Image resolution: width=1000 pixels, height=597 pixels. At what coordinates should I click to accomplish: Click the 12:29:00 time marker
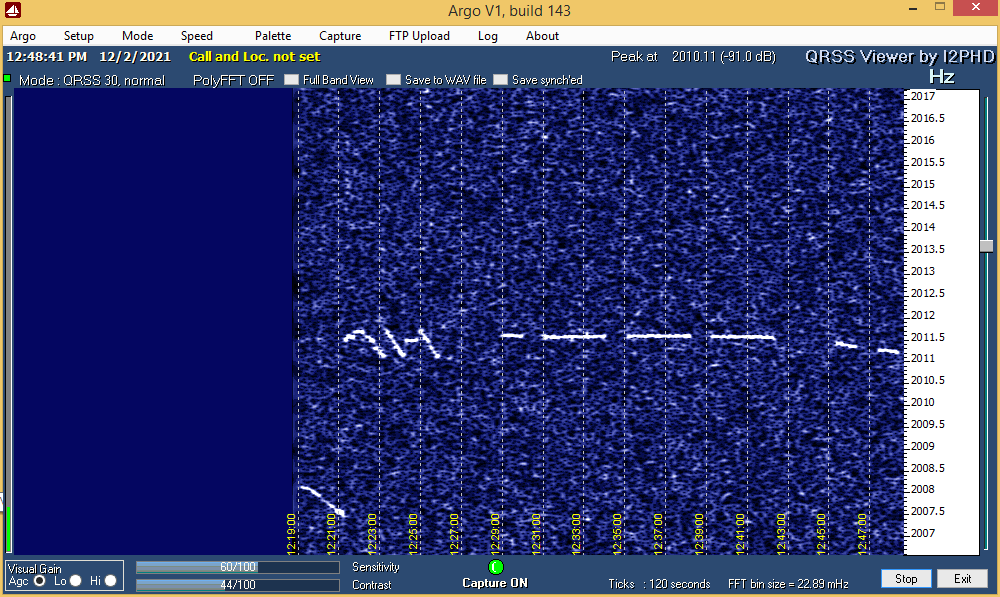(496, 534)
